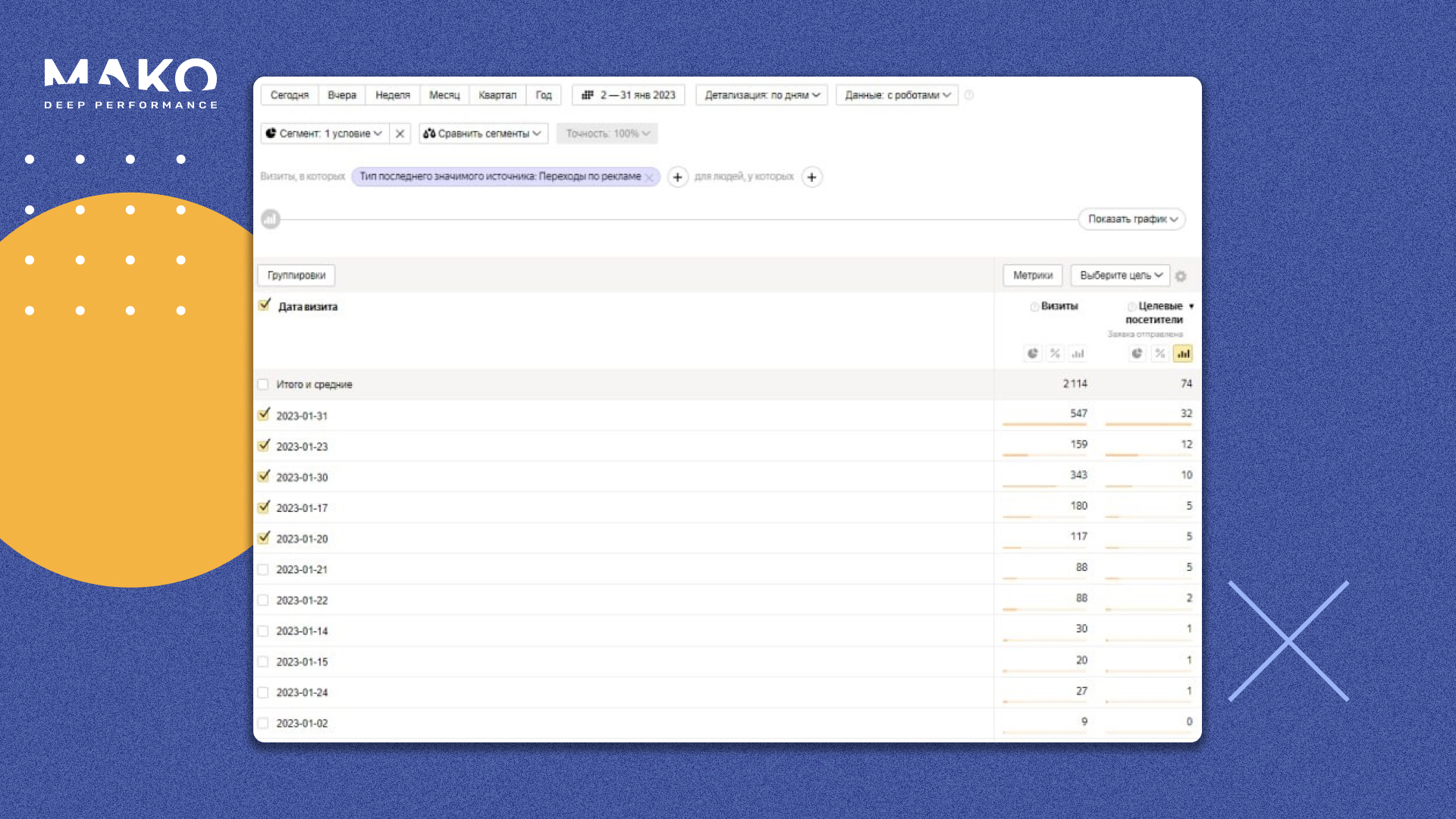Click percent icon under Визиты column
The width and height of the screenshot is (1456, 819).
1055,353
